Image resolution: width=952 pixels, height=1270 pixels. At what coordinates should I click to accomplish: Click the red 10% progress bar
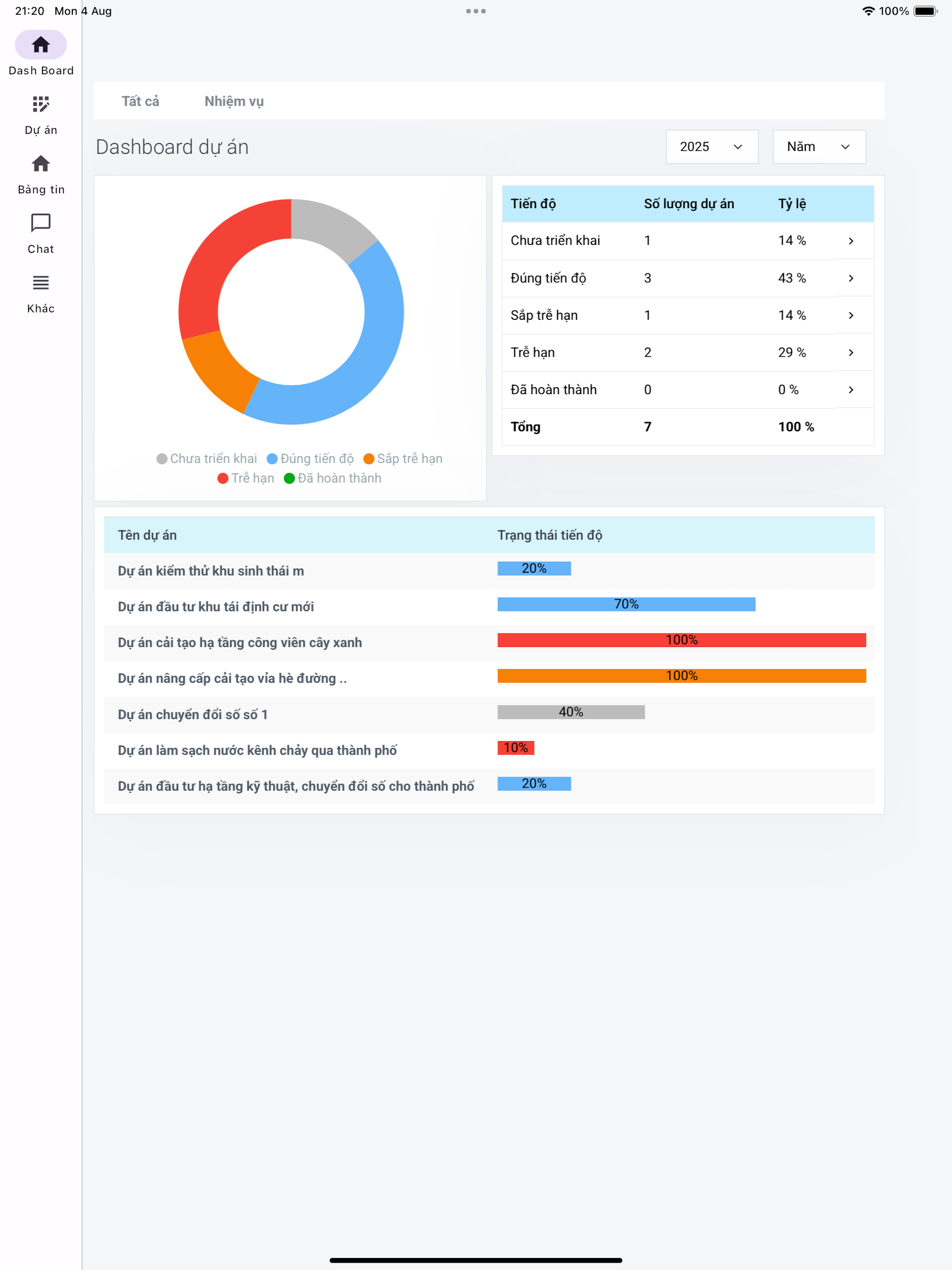(516, 748)
